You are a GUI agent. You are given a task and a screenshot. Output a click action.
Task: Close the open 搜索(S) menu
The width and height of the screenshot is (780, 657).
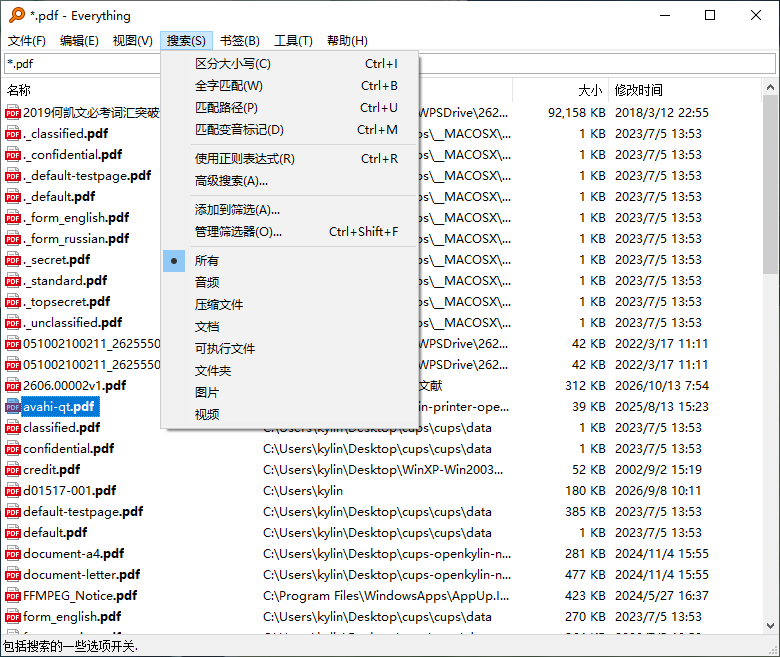(x=186, y=41)
